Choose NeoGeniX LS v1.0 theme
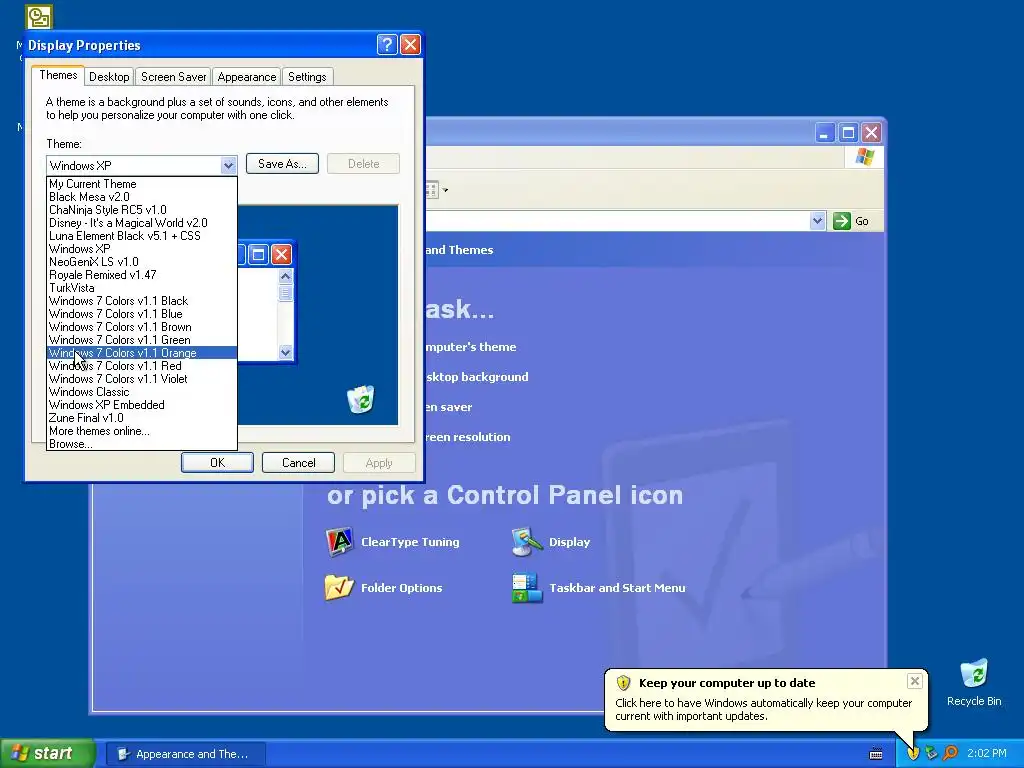Screen dimensions: 1024x768 142,262
